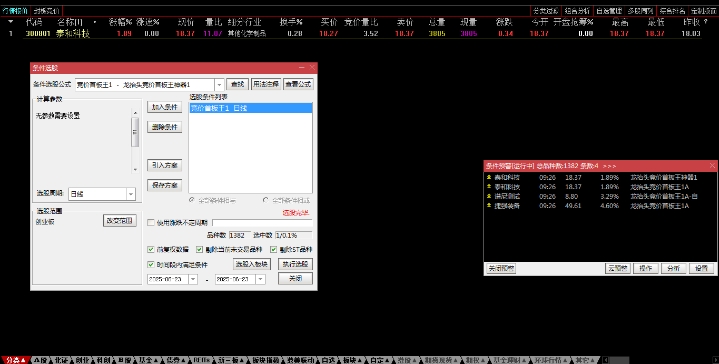Screen dimensions: 719x364
Task: Click the >>> arrows in the alert window title
Action: click(x=609, y=166)
